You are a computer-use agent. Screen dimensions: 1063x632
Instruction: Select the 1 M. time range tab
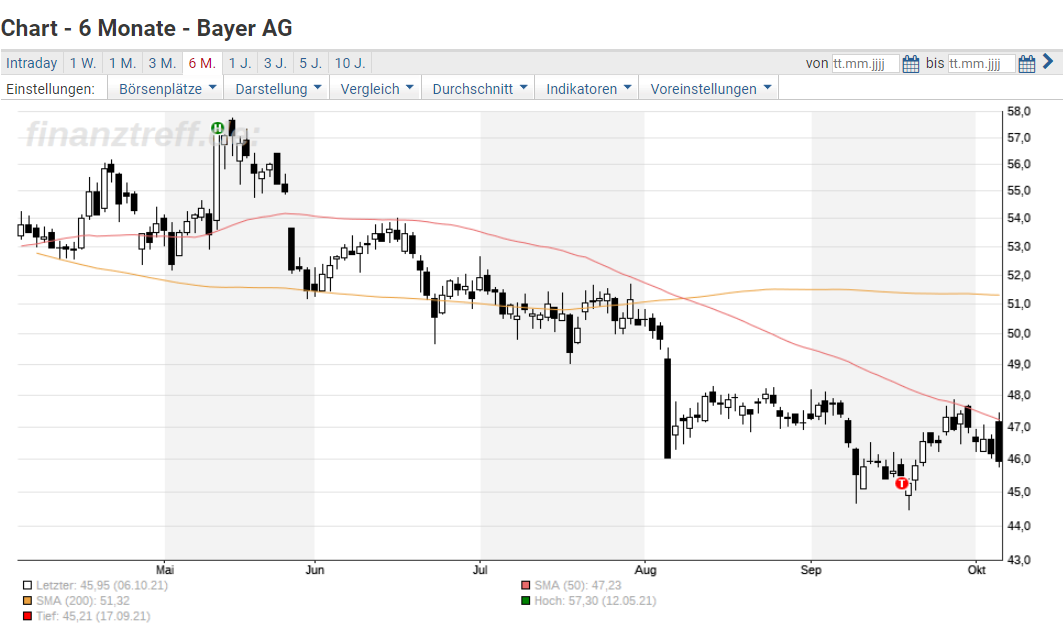point(123,63)
